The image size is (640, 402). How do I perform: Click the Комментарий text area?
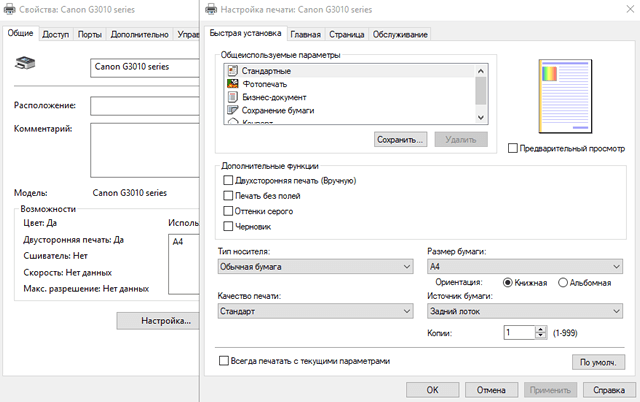click(x=145, y=150)
